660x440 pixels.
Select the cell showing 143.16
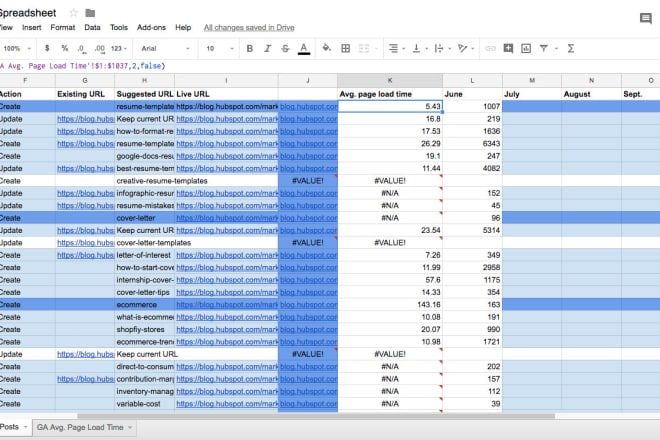[390, 304]
